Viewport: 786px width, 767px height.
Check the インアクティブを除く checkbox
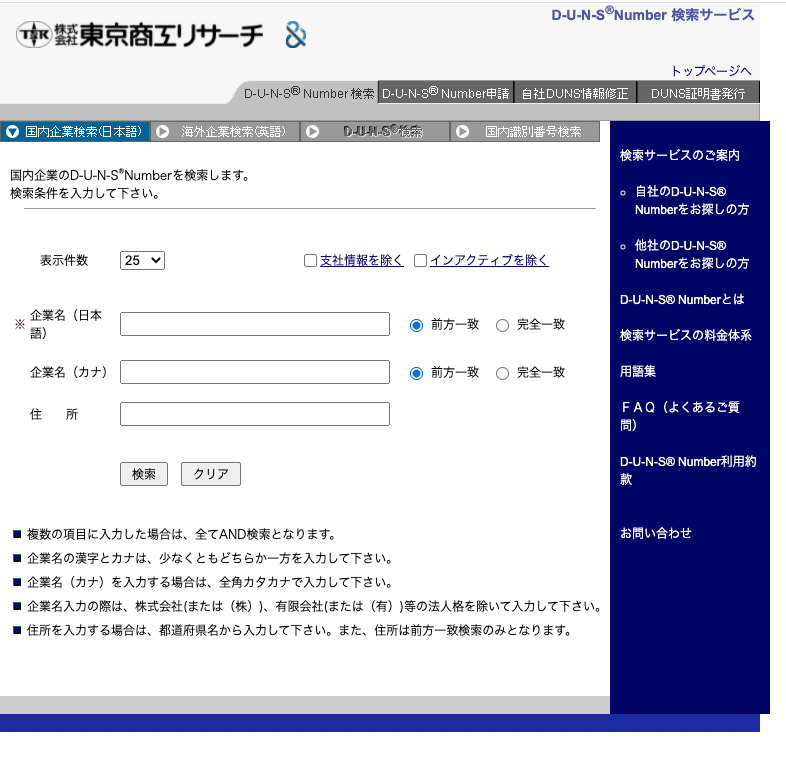pyautogui.click(x=420, y=261)
